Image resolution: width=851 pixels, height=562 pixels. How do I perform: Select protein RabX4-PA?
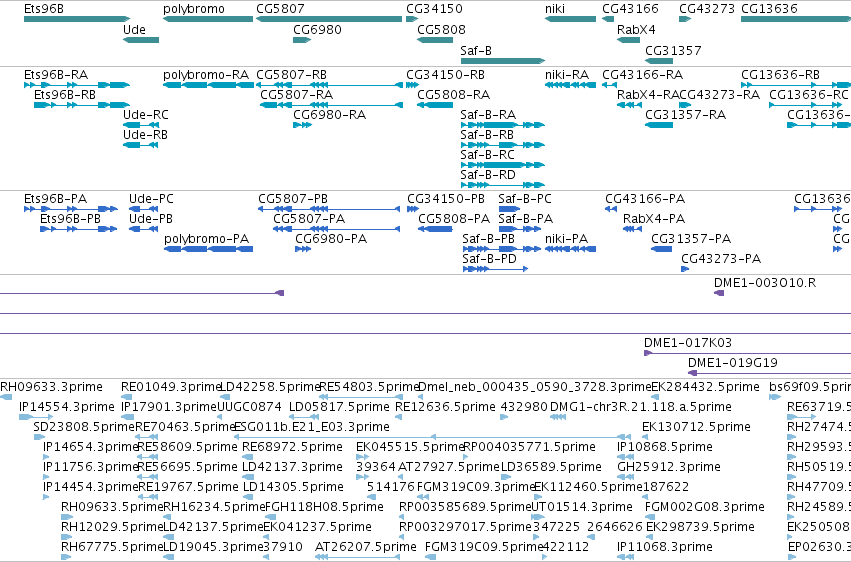[x=632, y=229]
